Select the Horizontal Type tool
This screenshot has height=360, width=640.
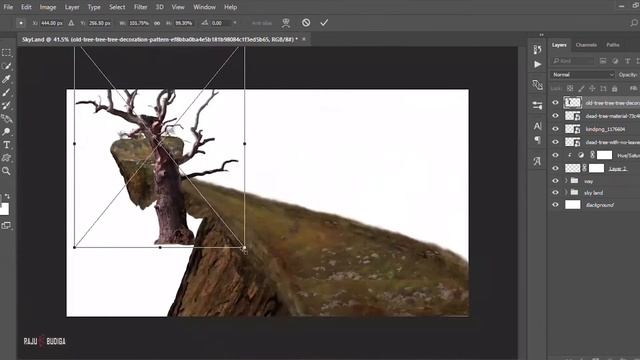pos(6,145)
